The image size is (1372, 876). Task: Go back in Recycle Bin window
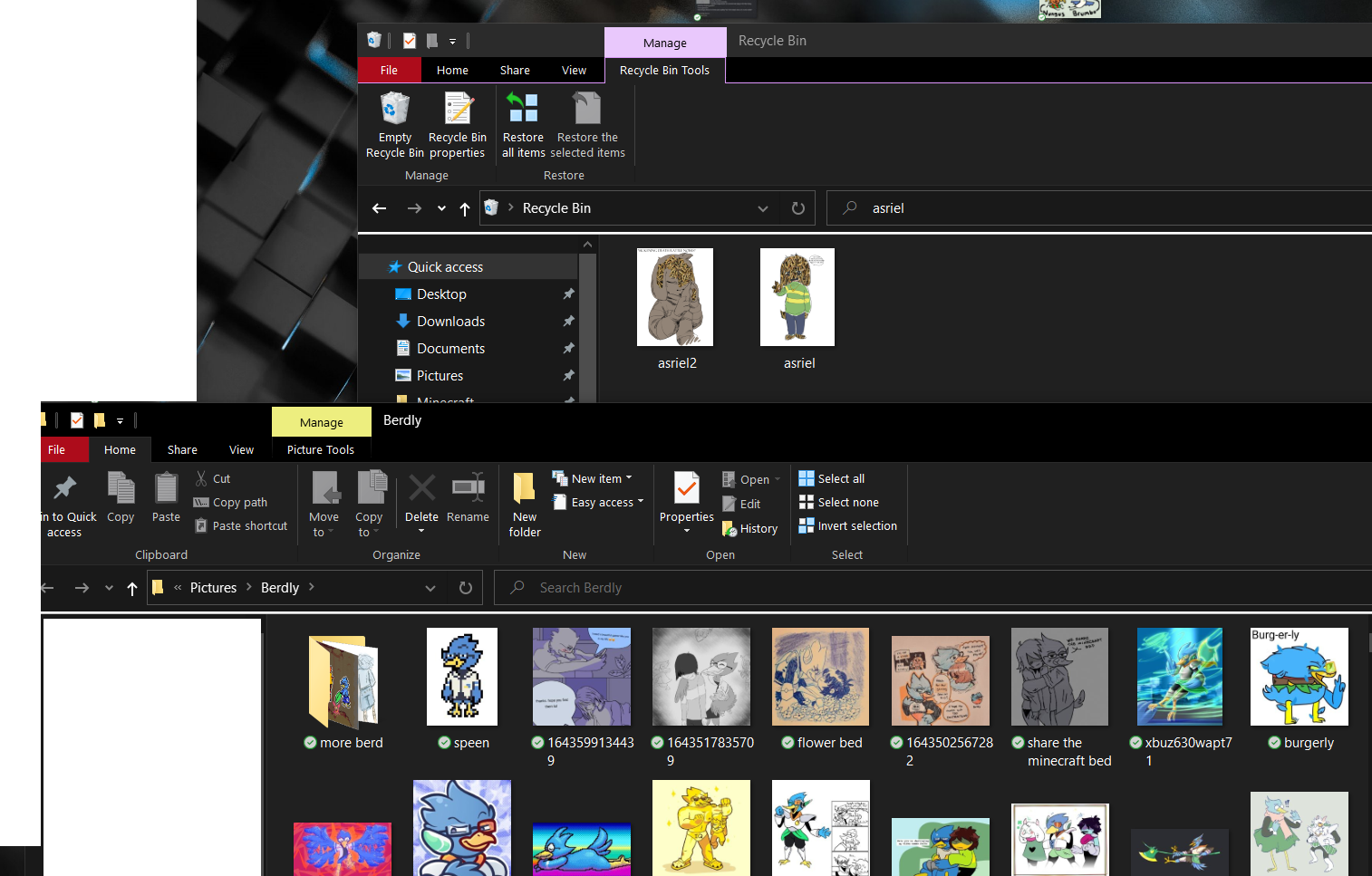(380, 208)
